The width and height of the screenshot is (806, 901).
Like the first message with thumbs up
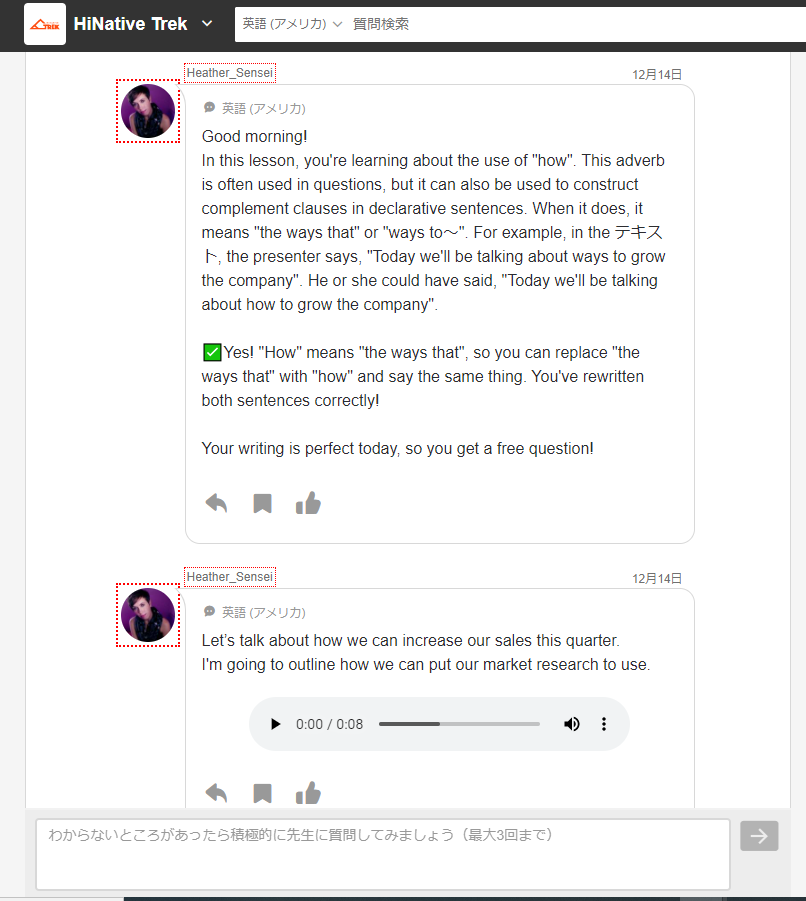(308, 503)
